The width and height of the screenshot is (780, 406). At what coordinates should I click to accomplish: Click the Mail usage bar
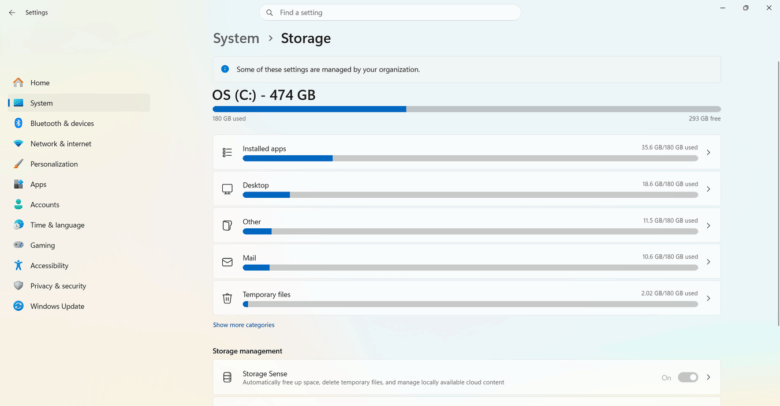pos(470,268)
